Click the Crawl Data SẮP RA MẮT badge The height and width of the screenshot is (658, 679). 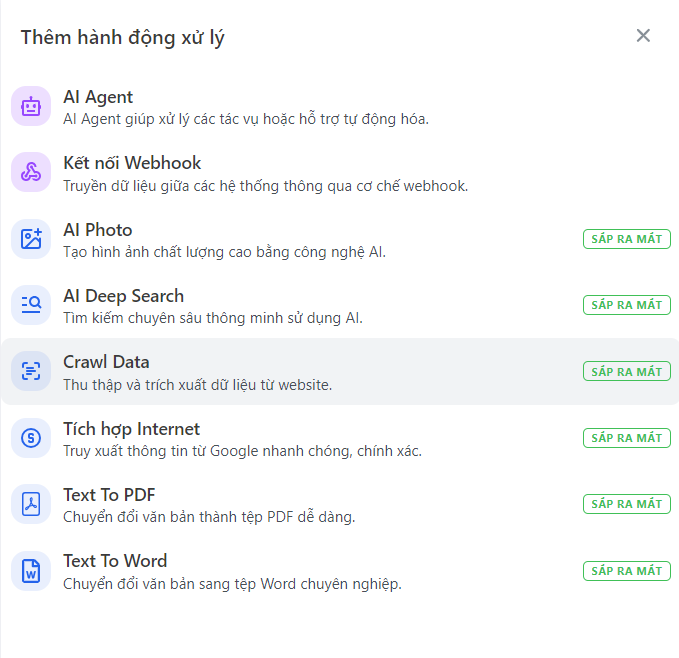(x=627, y=372)
